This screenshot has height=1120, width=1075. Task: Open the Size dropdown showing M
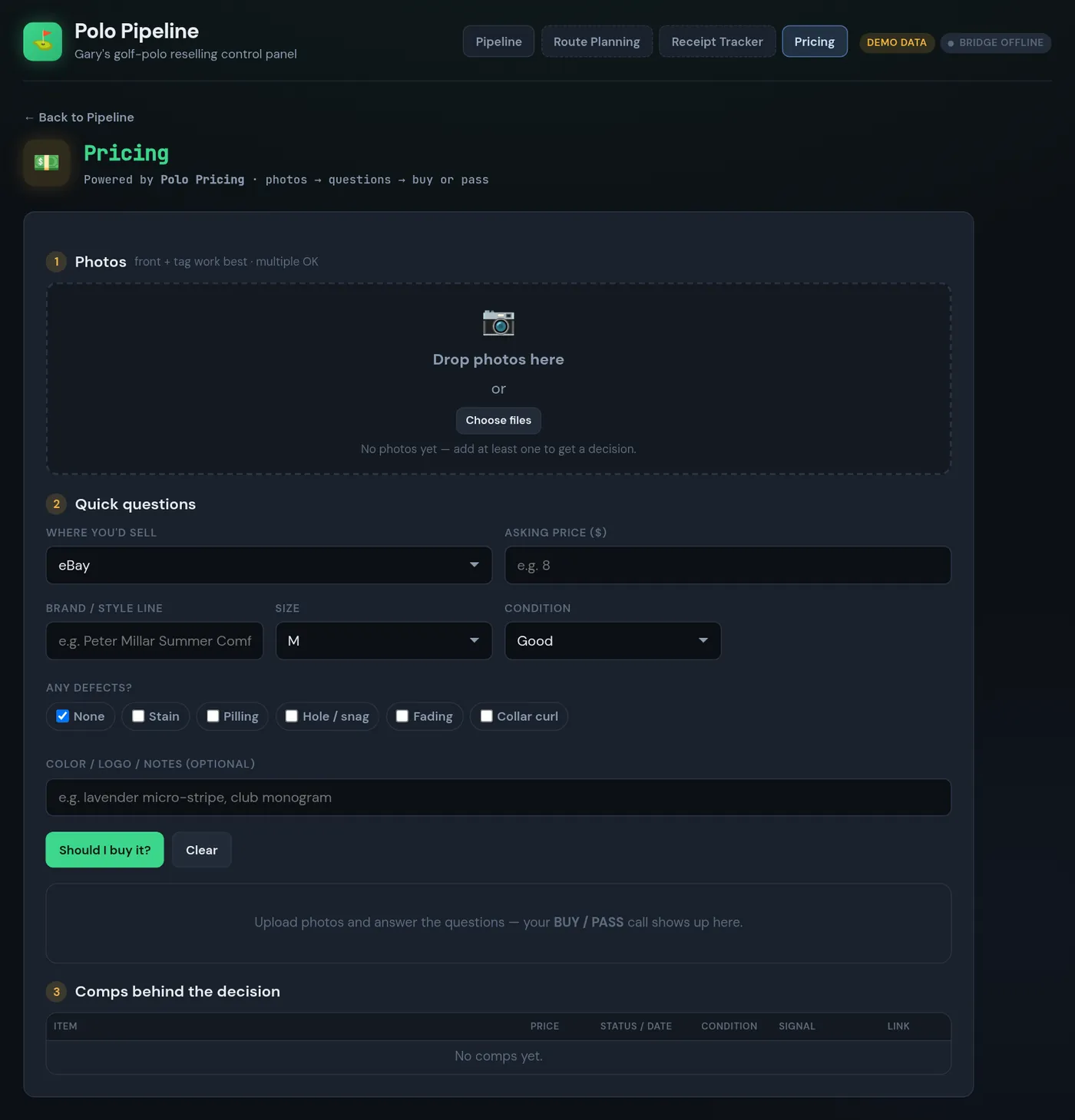point(383,641)
